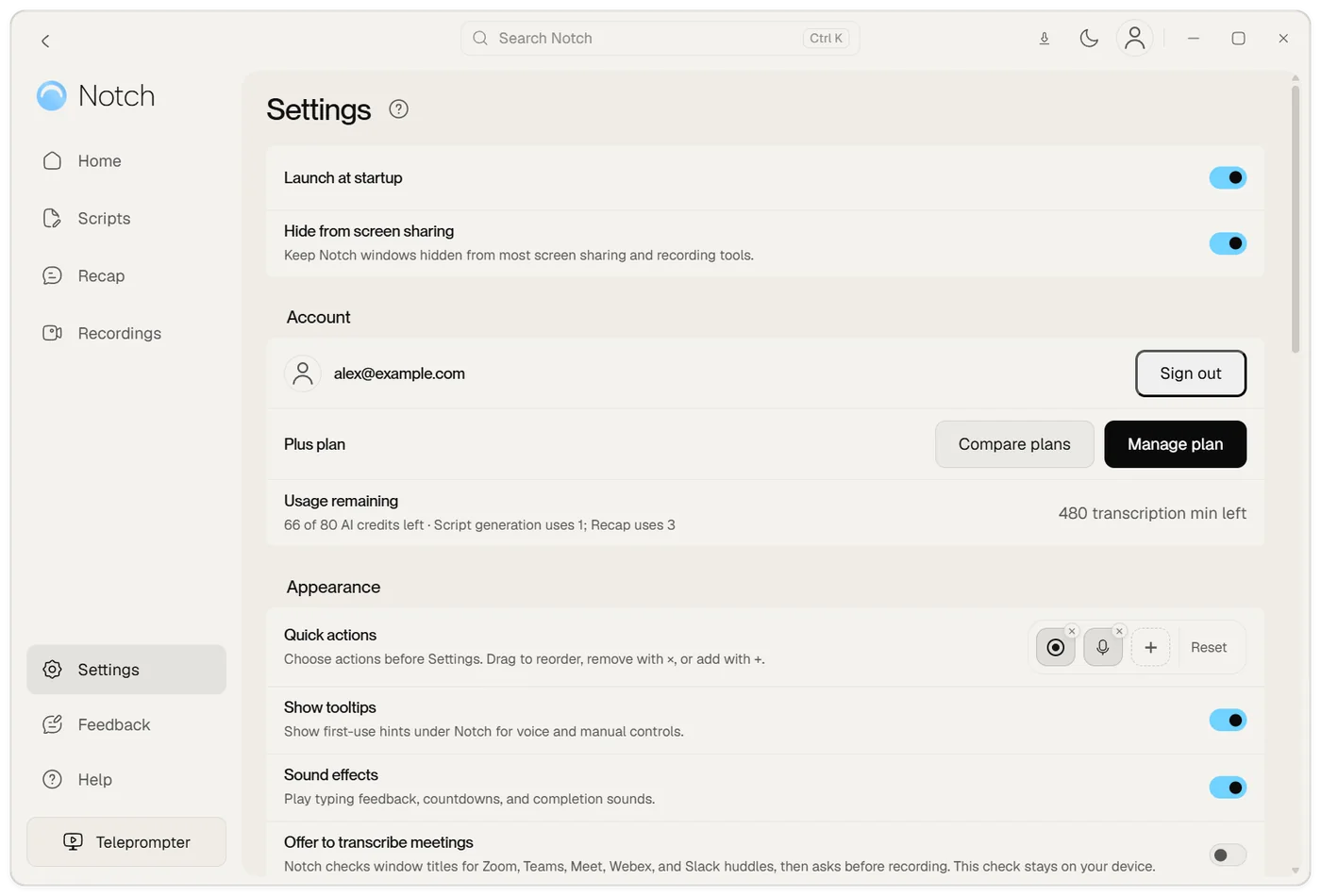Image resolution: width=1321 pixels, height=896 pixels.
Task: Click the download icon in title bar
Action: tap(1044, 39)
